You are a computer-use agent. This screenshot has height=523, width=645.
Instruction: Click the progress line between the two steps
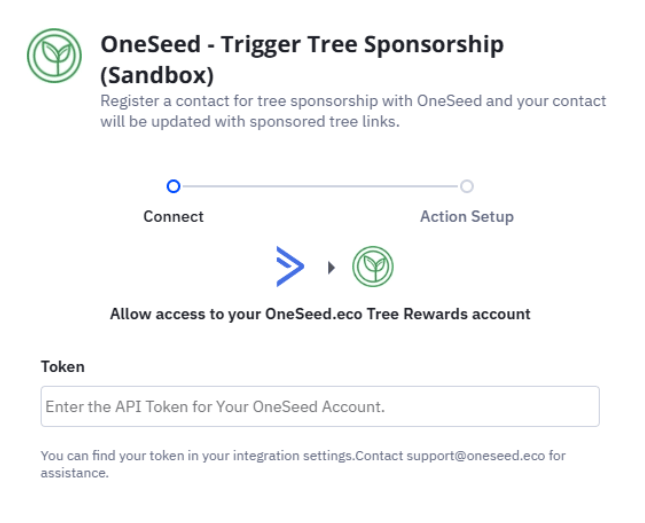tap(320, 186)
